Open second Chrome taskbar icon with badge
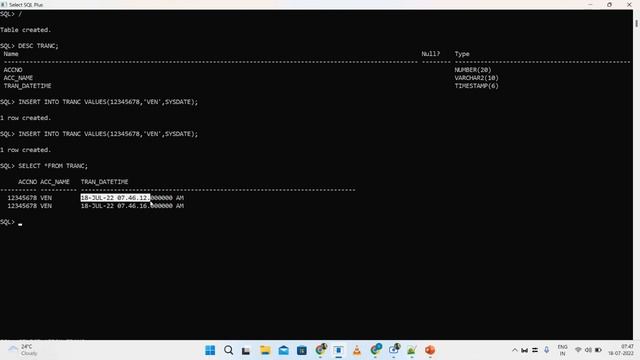 tap(376, 350)
